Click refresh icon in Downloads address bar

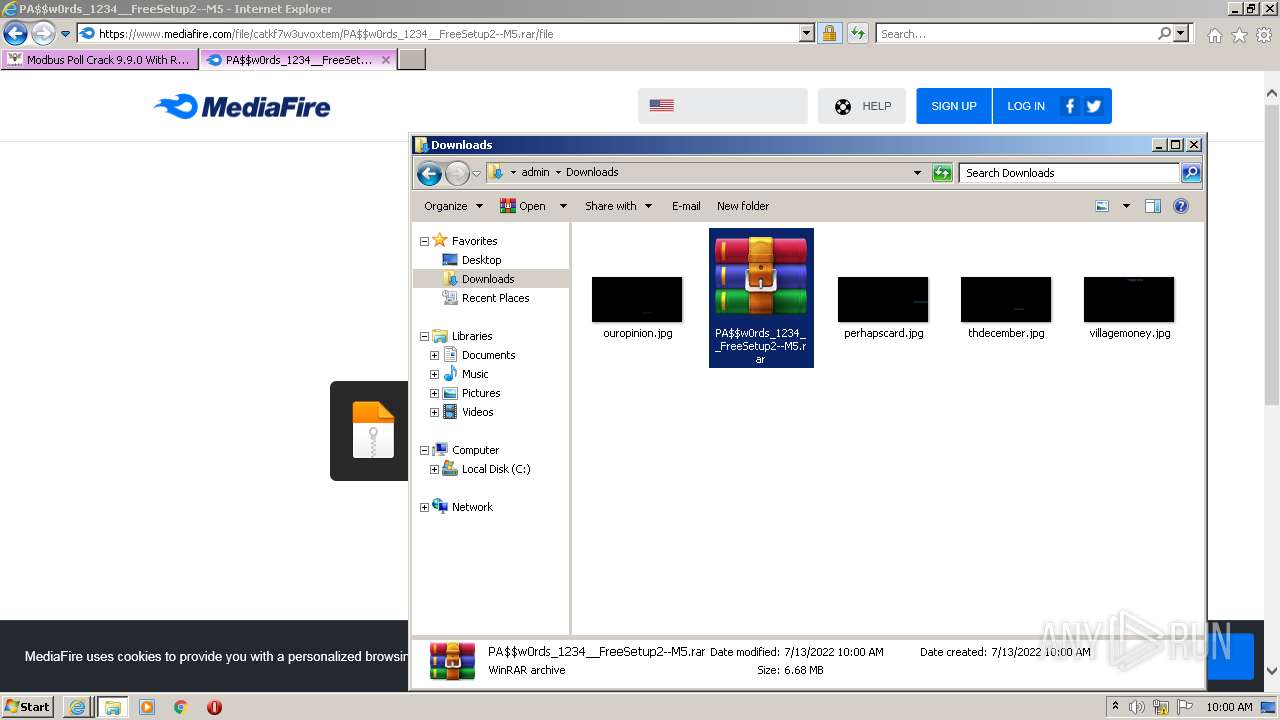coord(942,173)
